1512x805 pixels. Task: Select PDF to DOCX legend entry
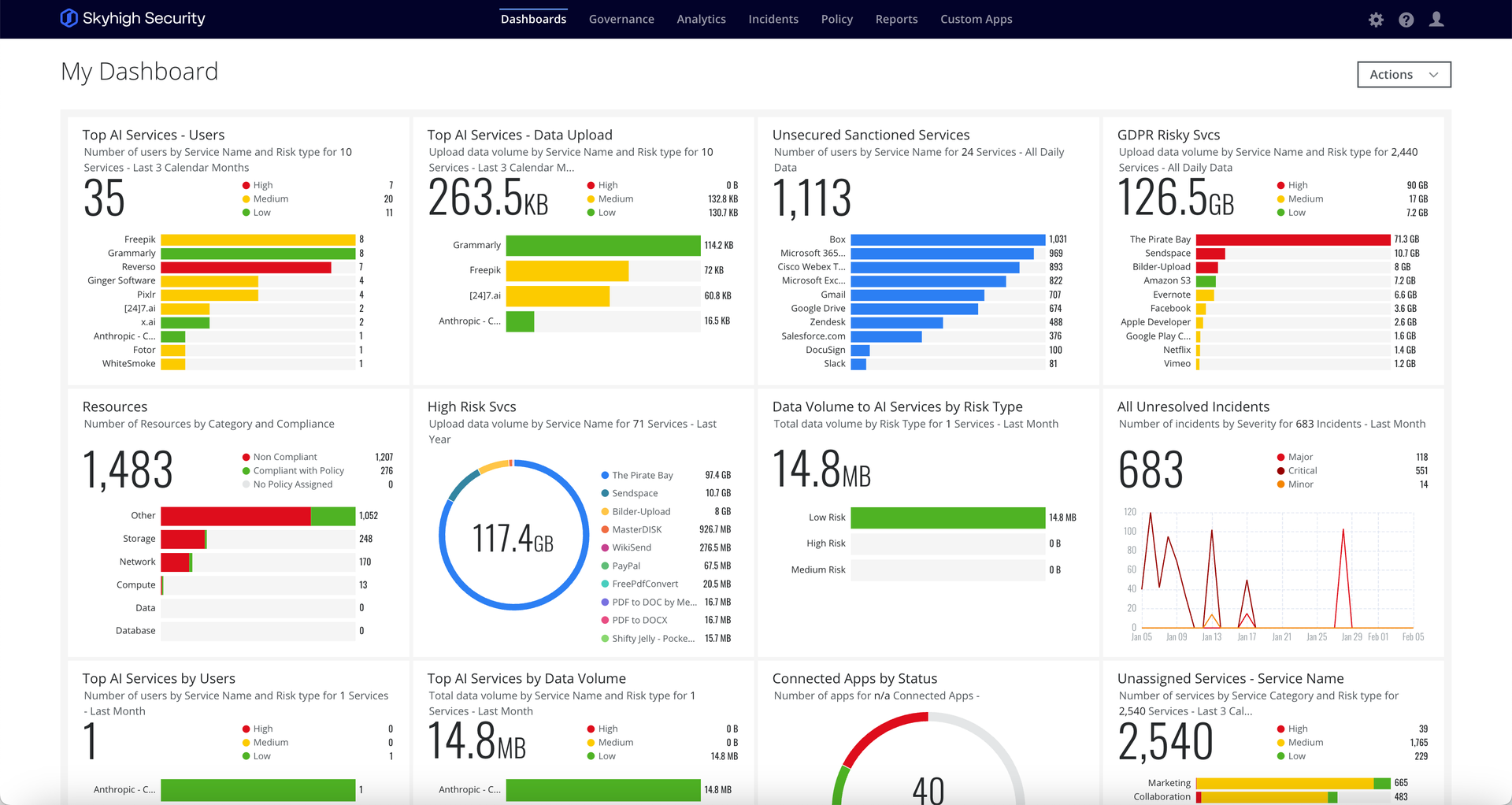(665, 620)
